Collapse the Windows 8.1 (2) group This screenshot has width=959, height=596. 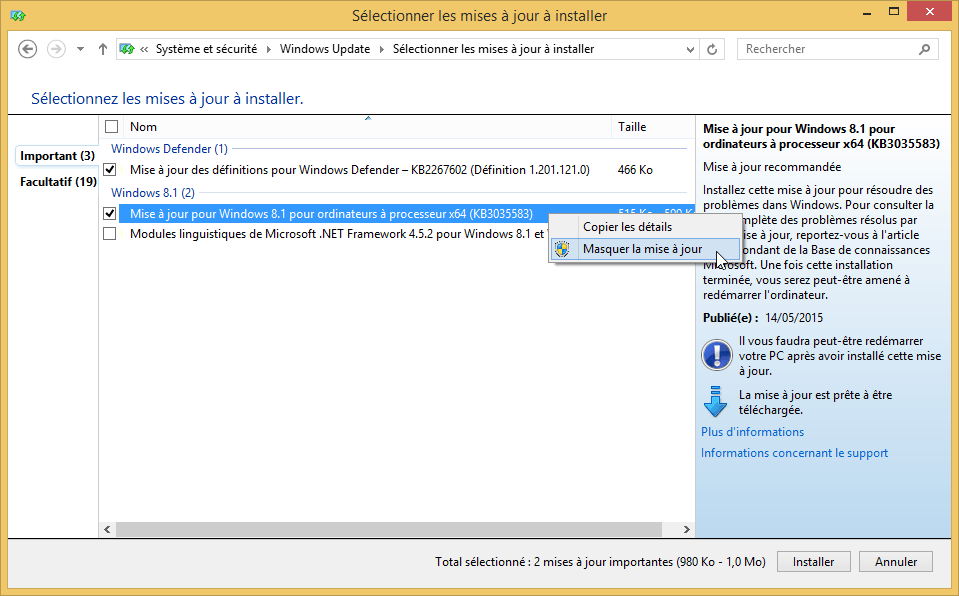[153, 193]
